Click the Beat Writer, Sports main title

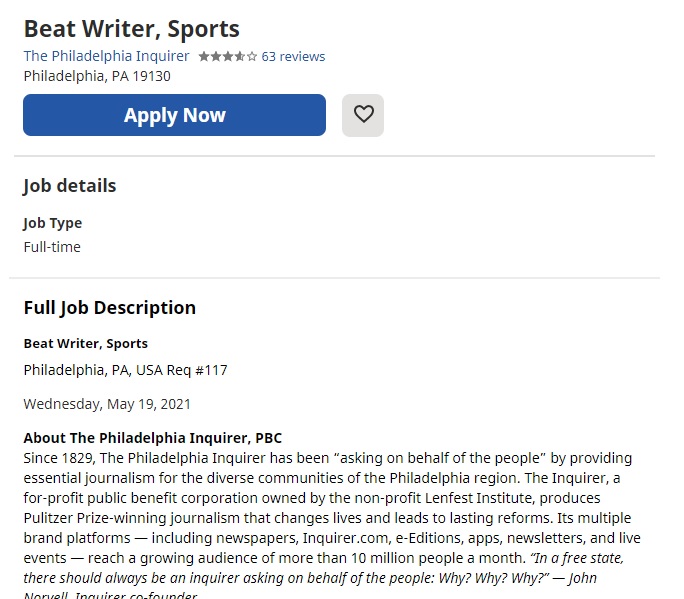pyautogui.click(x=132, y=29)
